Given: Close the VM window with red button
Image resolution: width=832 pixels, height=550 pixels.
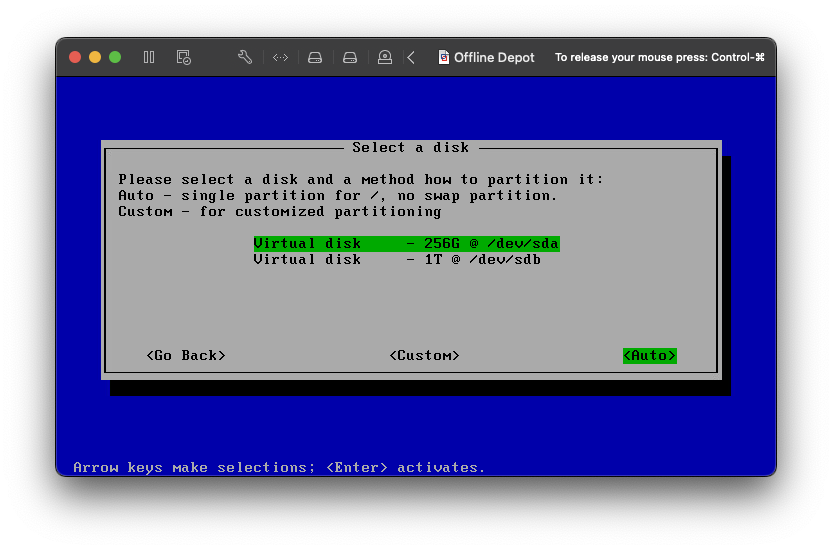Looking at the screenshot, I should pos(75,57).
